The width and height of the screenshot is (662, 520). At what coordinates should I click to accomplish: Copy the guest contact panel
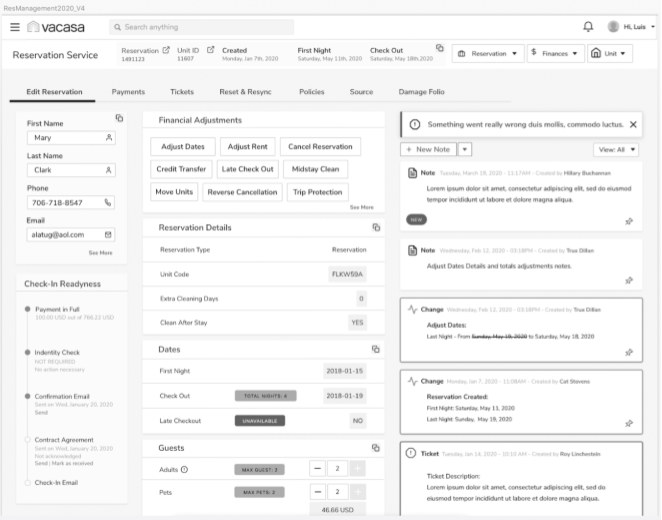[x=119, y=118]
